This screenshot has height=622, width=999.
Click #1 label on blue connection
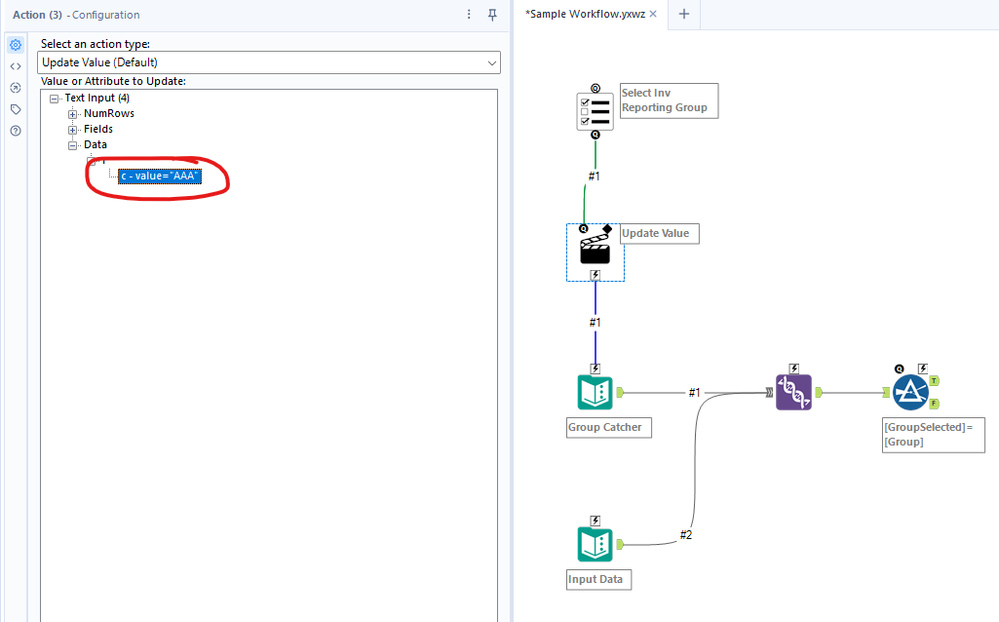tap(594, 322)
